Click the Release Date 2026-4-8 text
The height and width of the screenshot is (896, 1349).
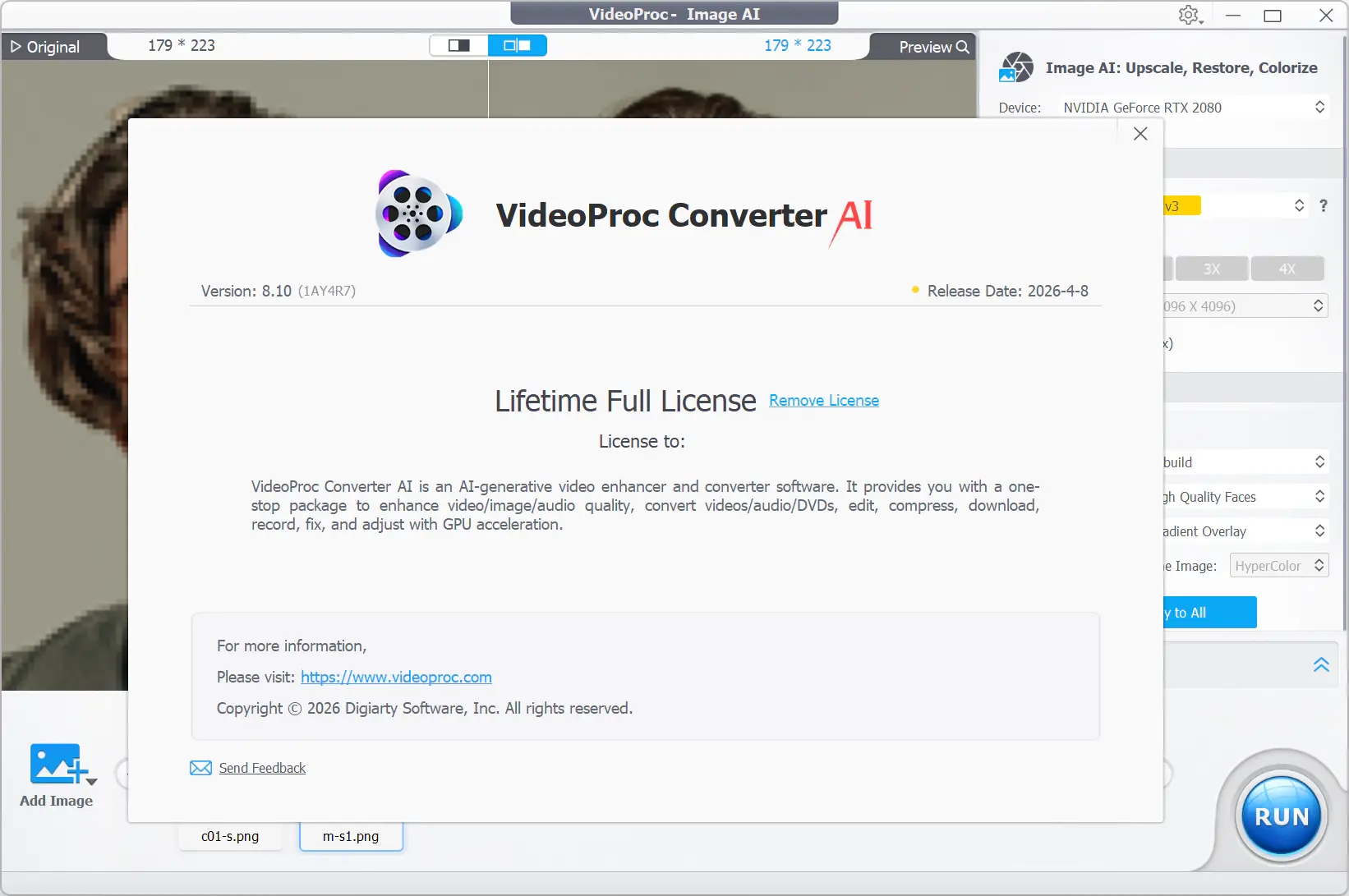point(1008,292)
